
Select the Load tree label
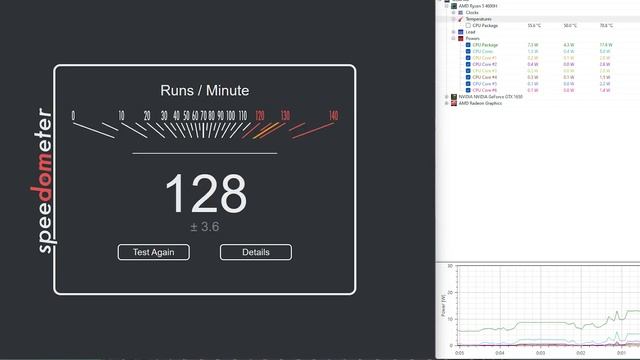coord(470,32)
